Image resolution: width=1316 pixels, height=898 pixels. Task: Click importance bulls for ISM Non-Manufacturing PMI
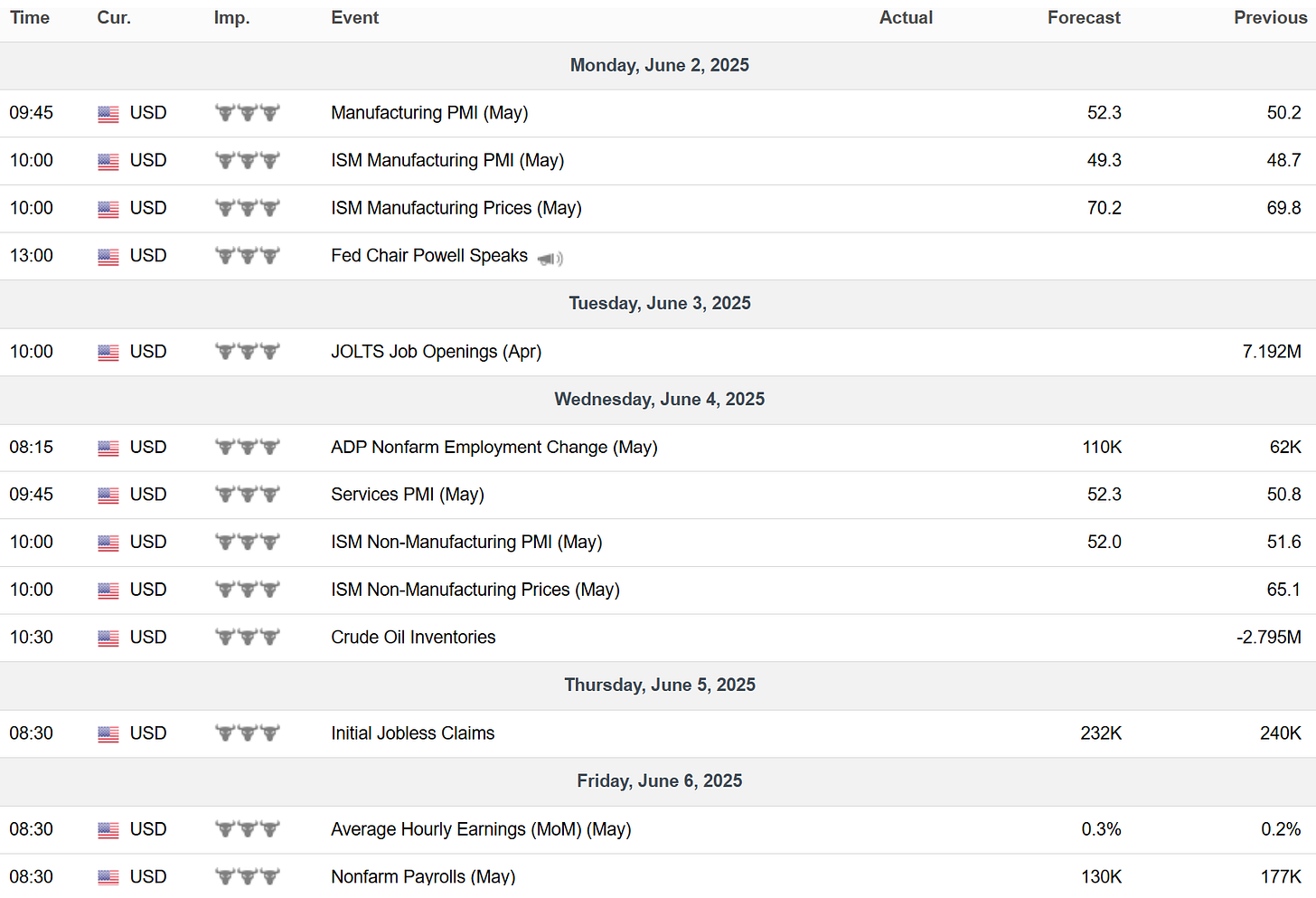coord(247,543)
